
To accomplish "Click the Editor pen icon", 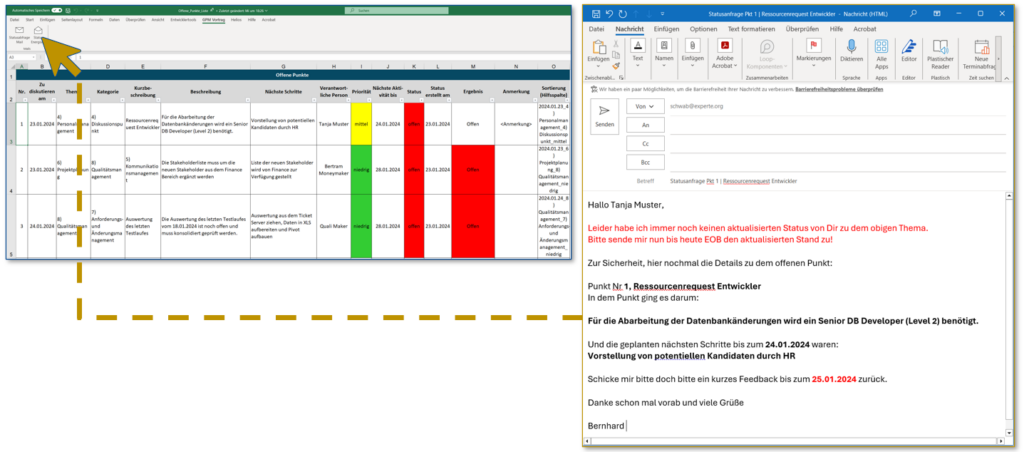I will [908, 46].
